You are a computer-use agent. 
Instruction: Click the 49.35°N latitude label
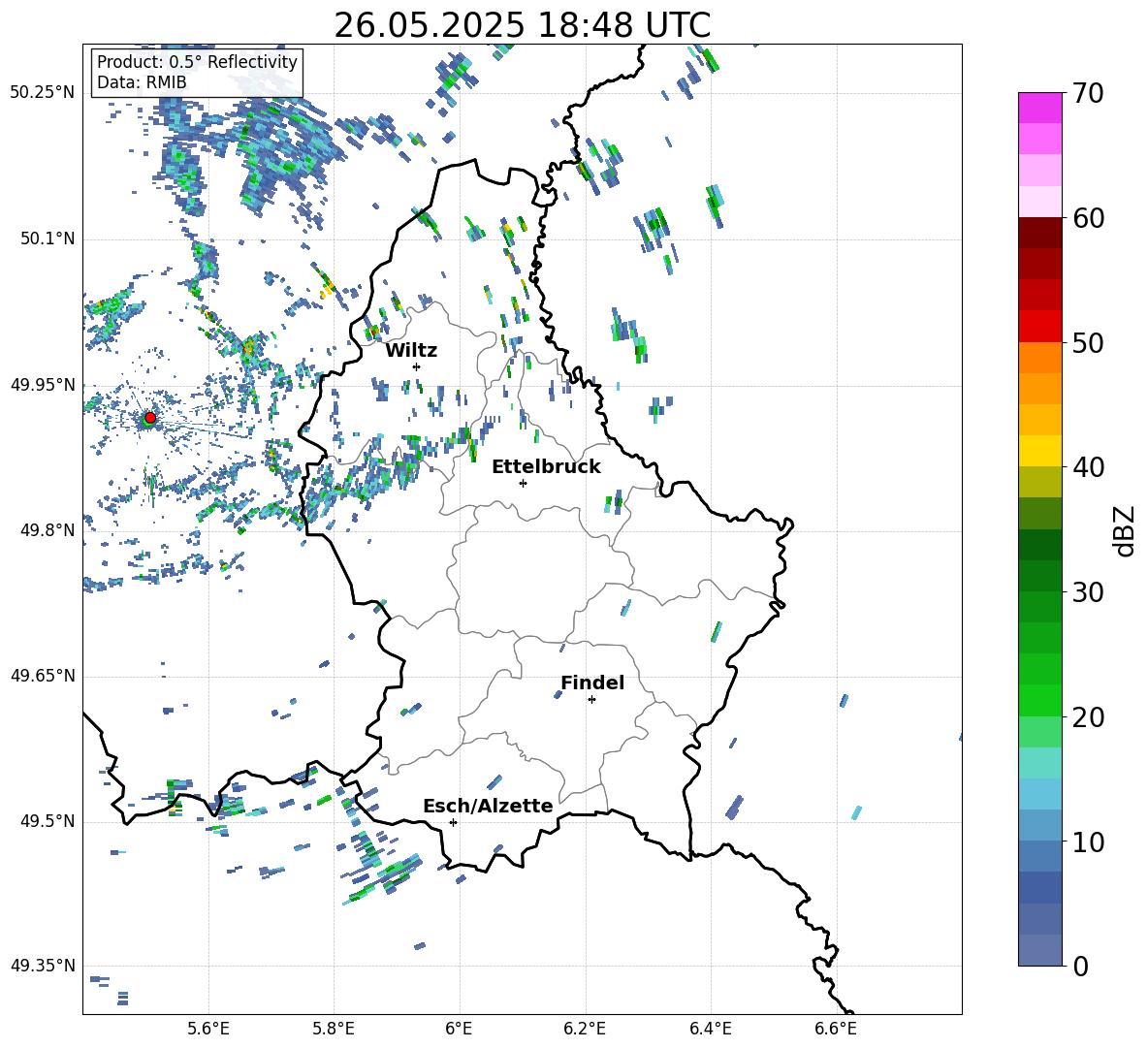43,966
